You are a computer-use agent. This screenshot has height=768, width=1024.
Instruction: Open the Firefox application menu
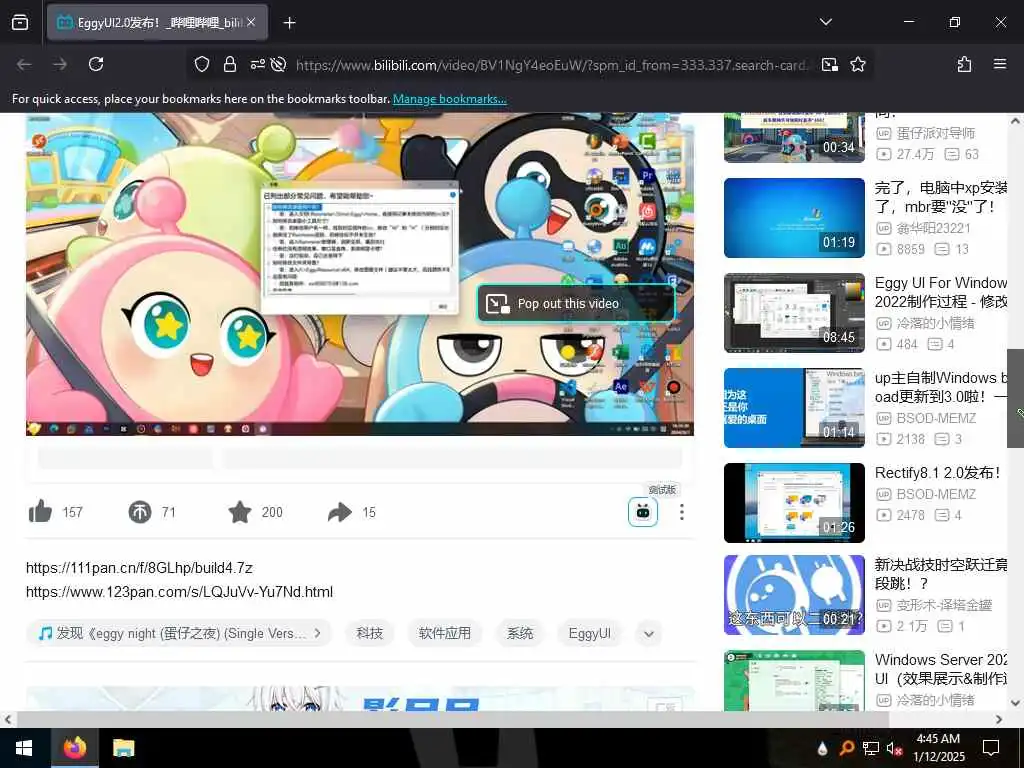click(x=1000, y=64)
